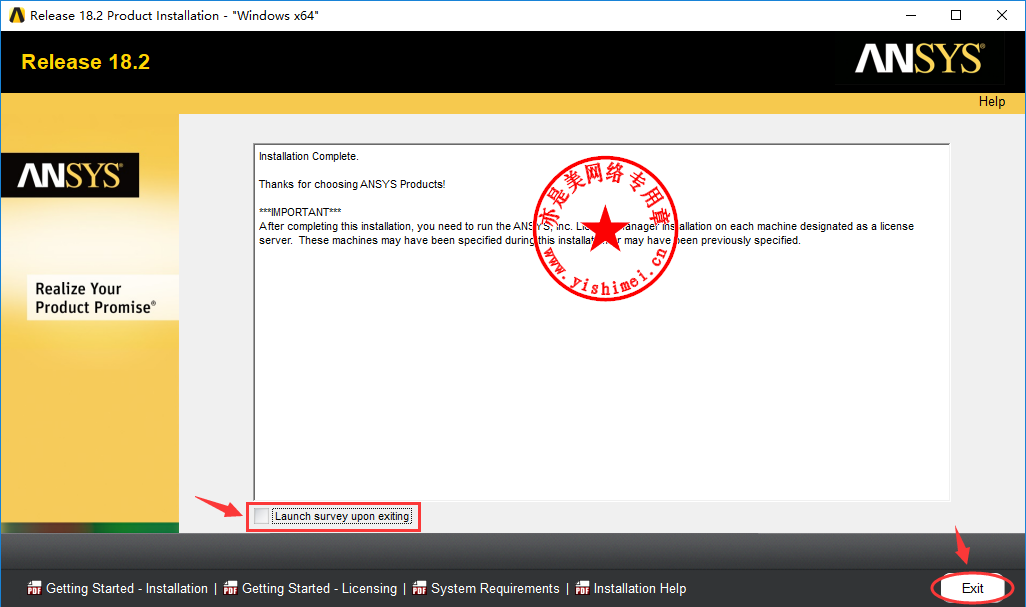1026x607 pixels.
Task: Enable Launch survey upon exiting checkbox
Action: pos(262,516)
